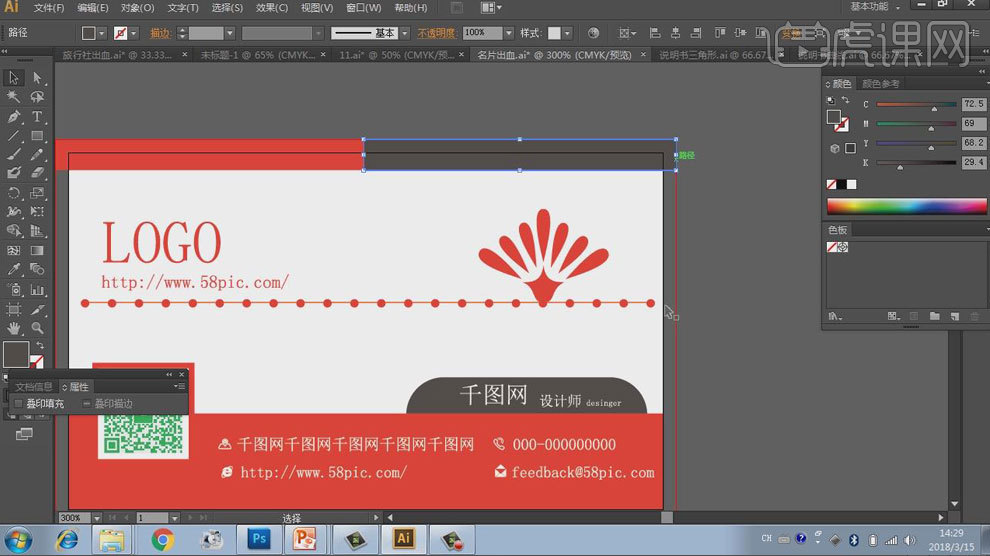Click the M value input field
Image resolution: width=990 pixels, height=556 pixels.
[x=973, y=123]
